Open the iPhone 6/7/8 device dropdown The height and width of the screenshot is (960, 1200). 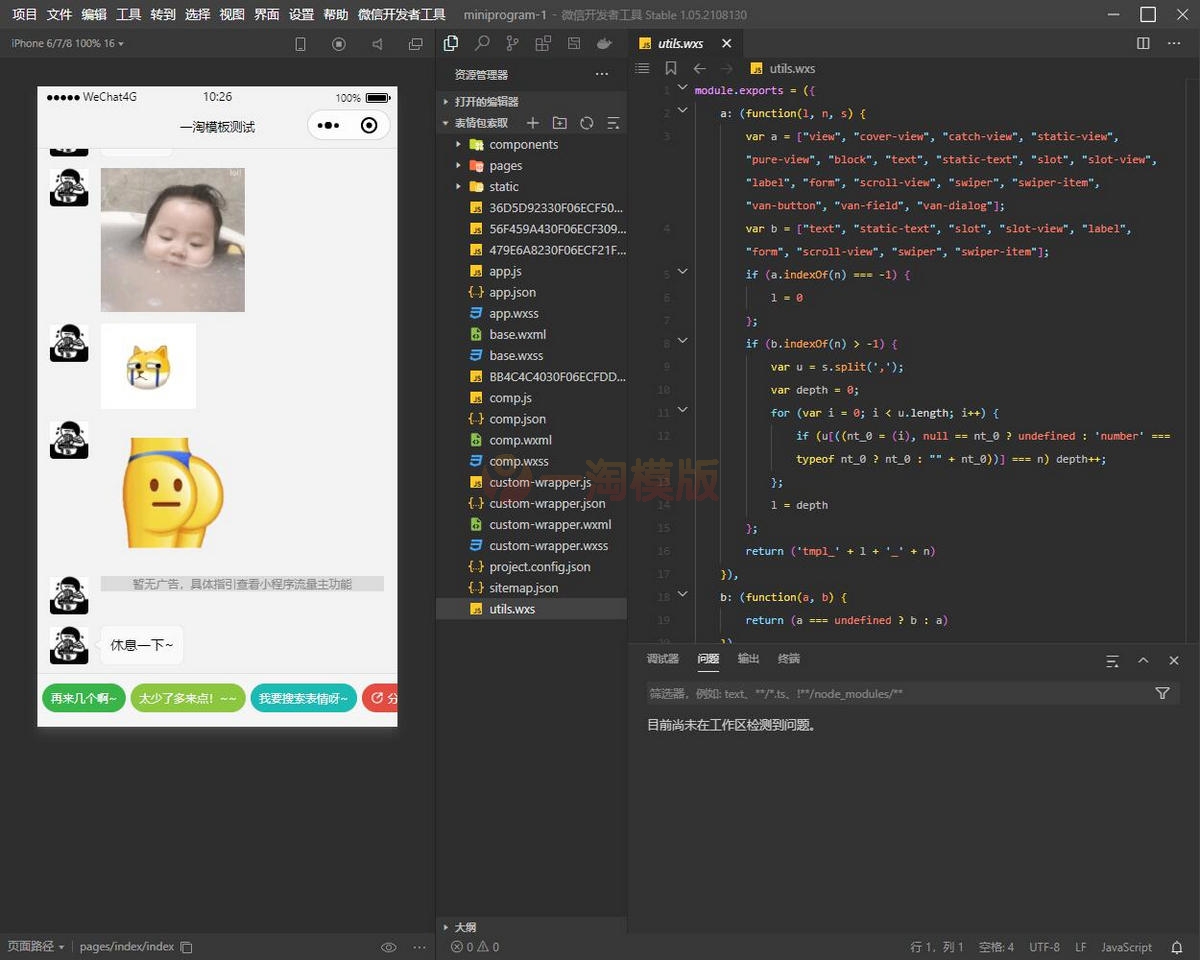pos(67,44)
